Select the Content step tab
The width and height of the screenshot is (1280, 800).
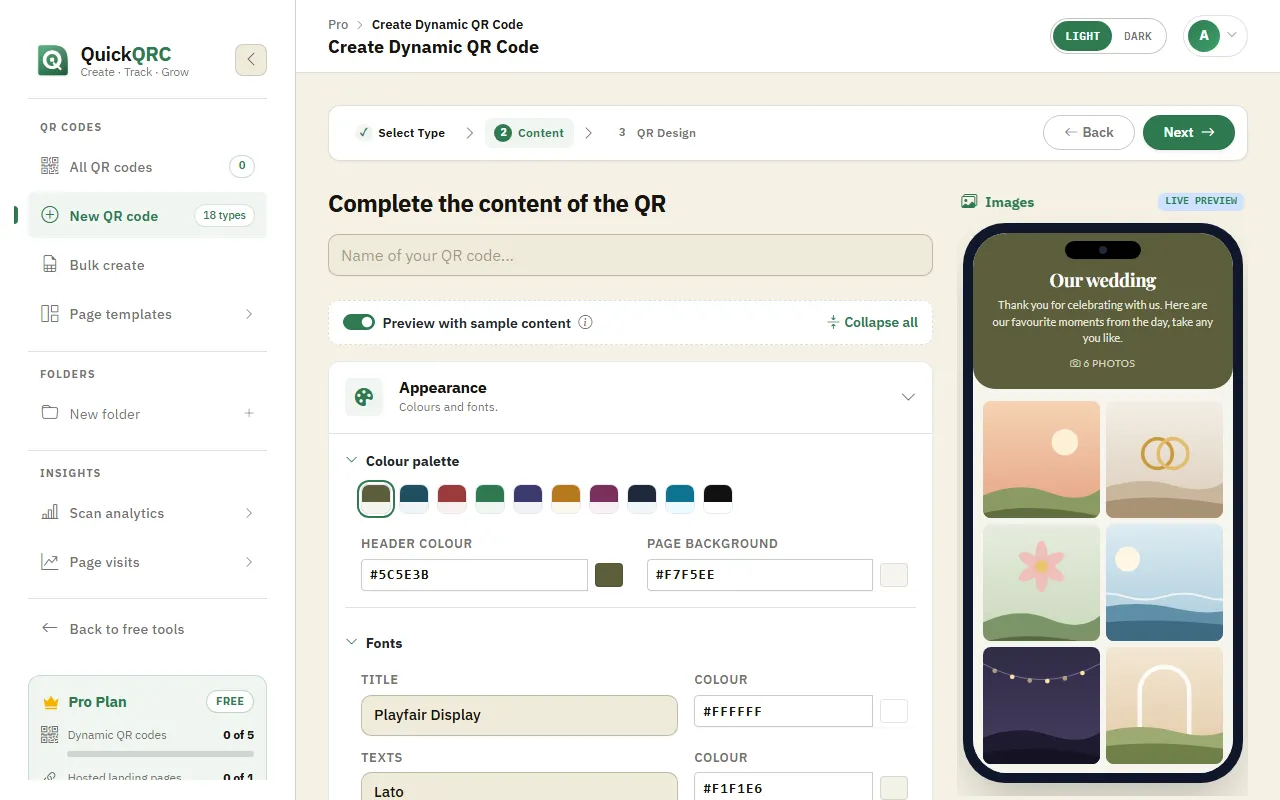click(x=529, y=133)
